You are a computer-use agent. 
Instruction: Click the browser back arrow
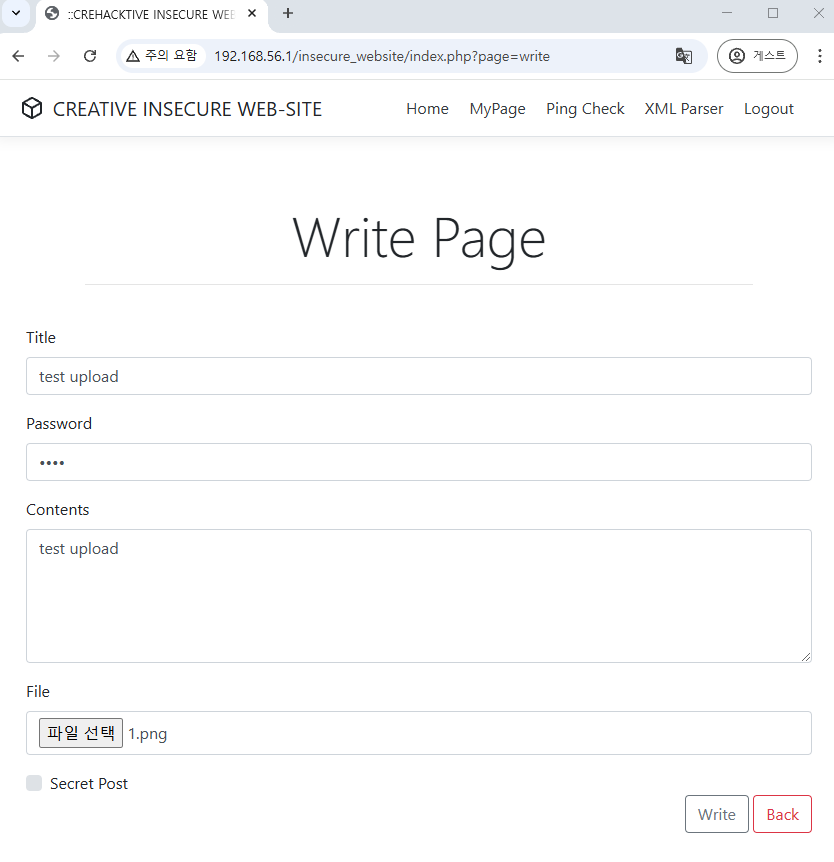(18, 56)
